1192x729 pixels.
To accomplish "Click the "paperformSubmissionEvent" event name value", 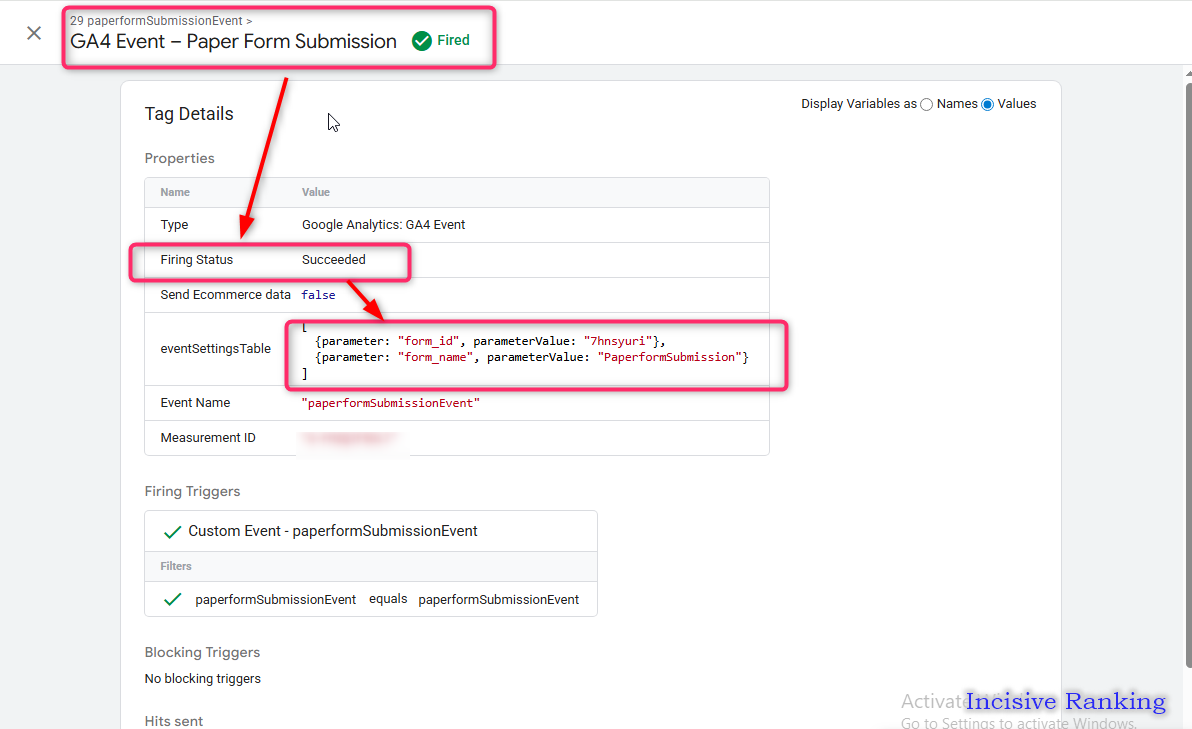I will pyautogui.click(x=391, y=403).
